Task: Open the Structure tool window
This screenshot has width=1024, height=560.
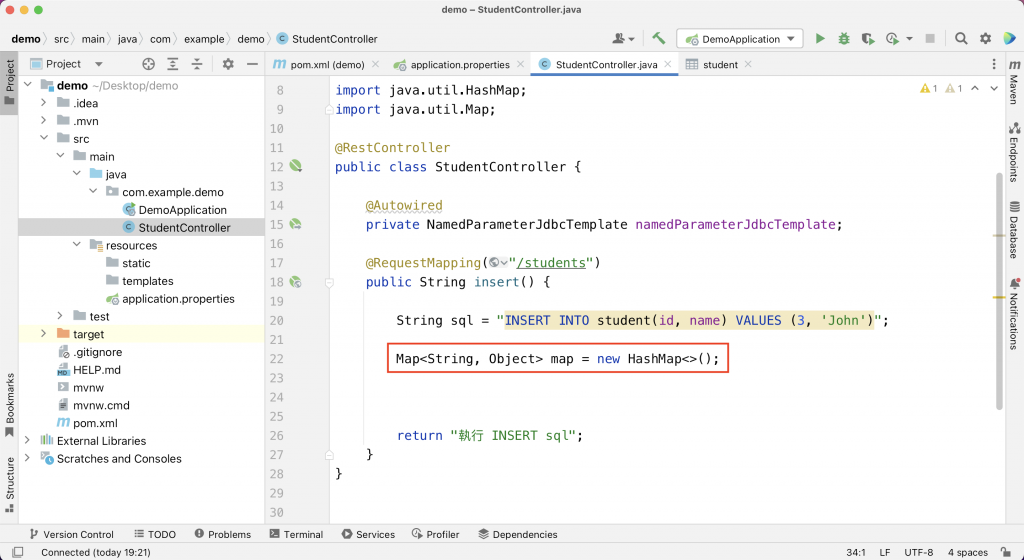Action: (9, 484)
